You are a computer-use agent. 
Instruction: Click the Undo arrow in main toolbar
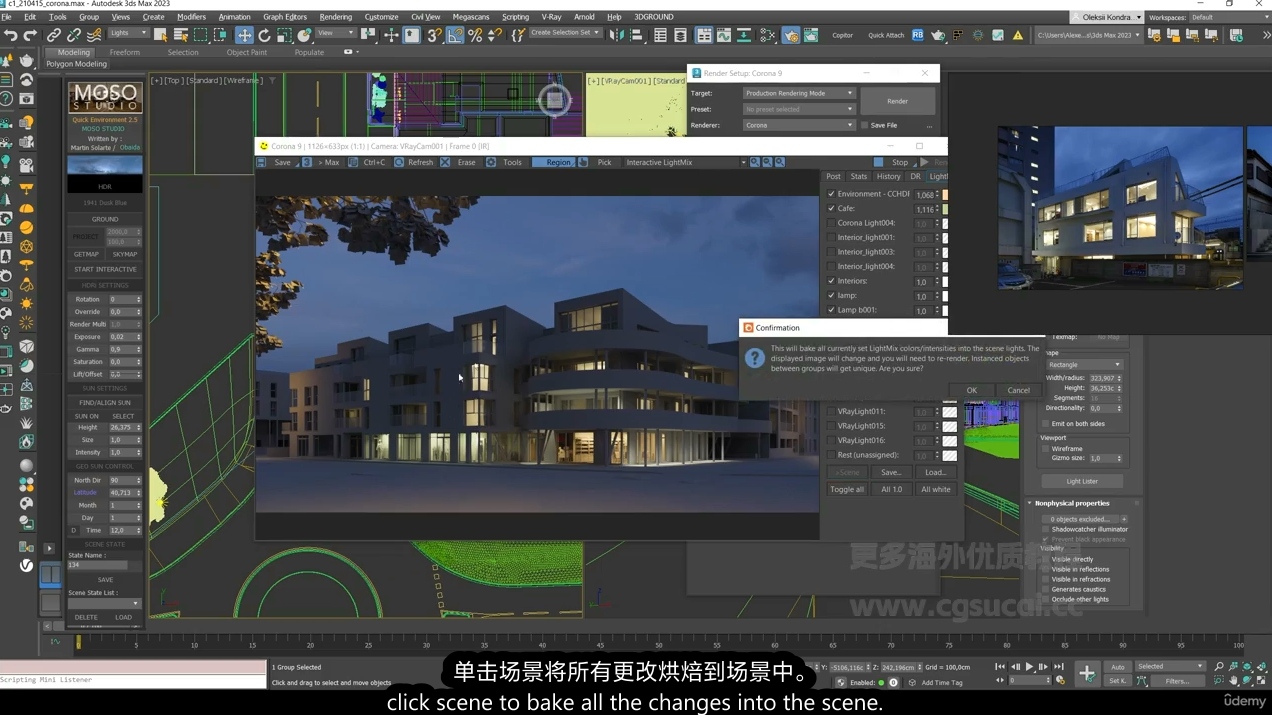pyautogui.click(x=11, y=35)
